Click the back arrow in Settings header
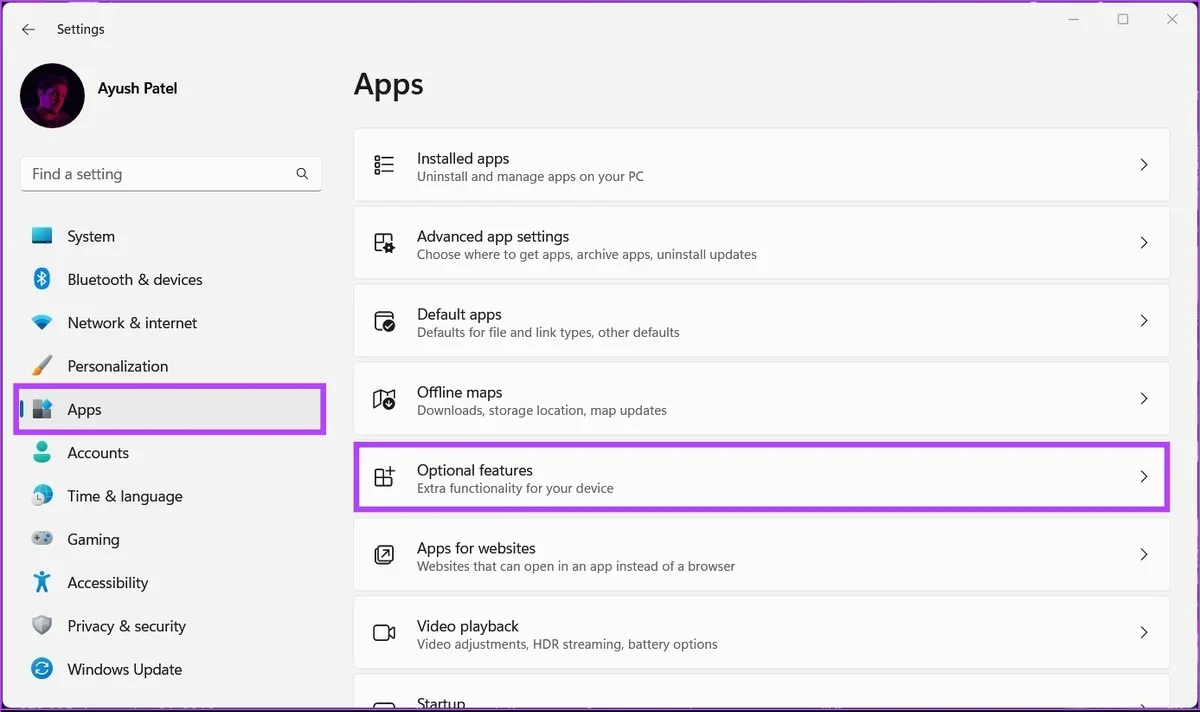The image size is (1200, 712). pos(28,30)
